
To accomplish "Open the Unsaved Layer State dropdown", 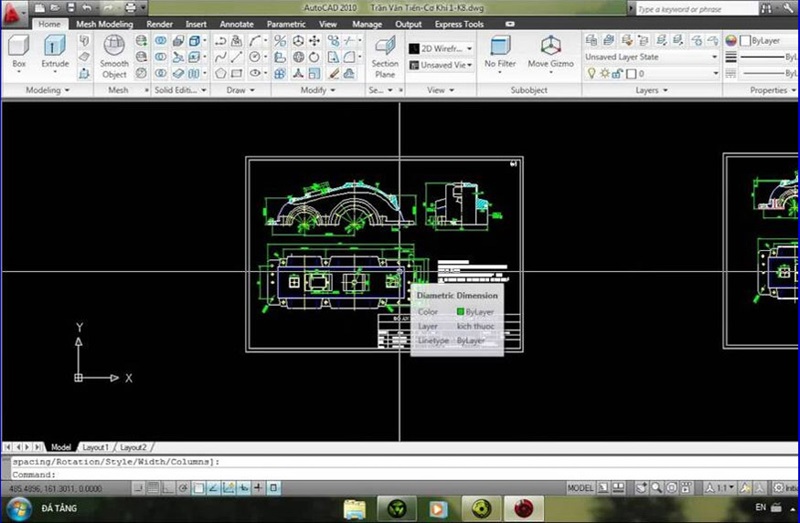I will (652, 57).
